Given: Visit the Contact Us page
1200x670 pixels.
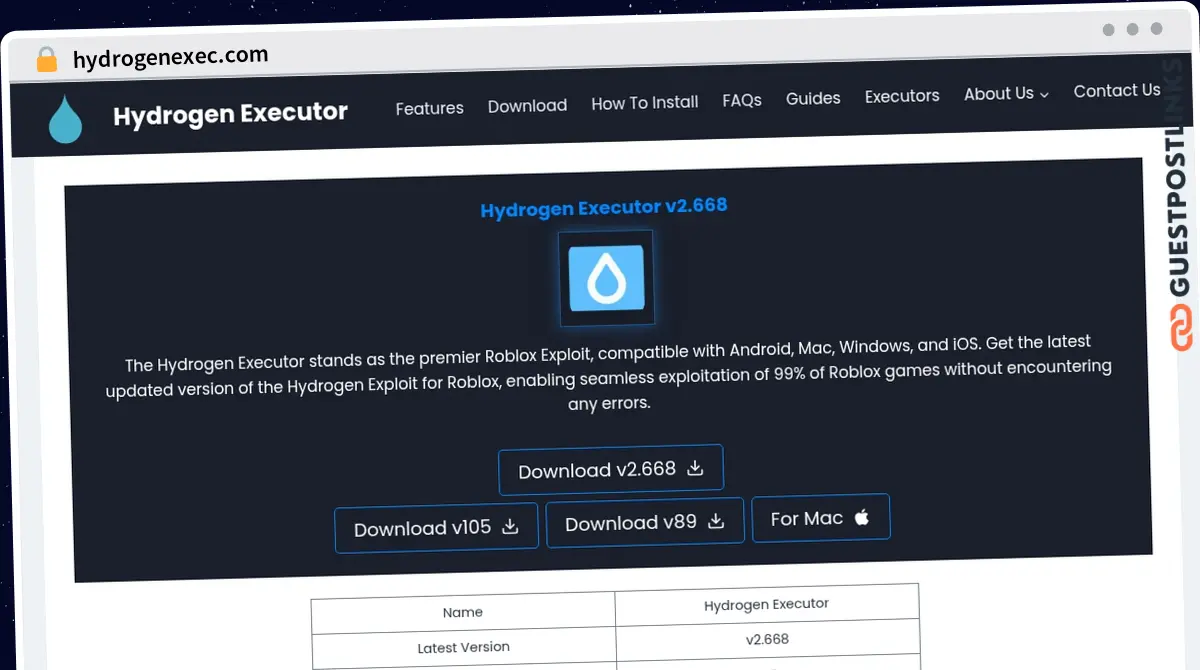Looking at the screenshot, I should [x=1116, y=91].
